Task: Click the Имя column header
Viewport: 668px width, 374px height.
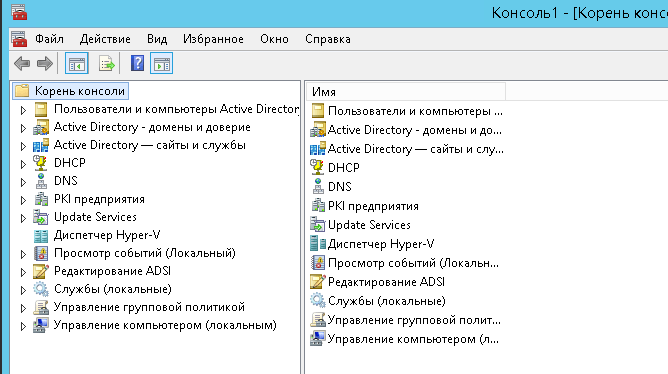Action: tap(406, 92)
